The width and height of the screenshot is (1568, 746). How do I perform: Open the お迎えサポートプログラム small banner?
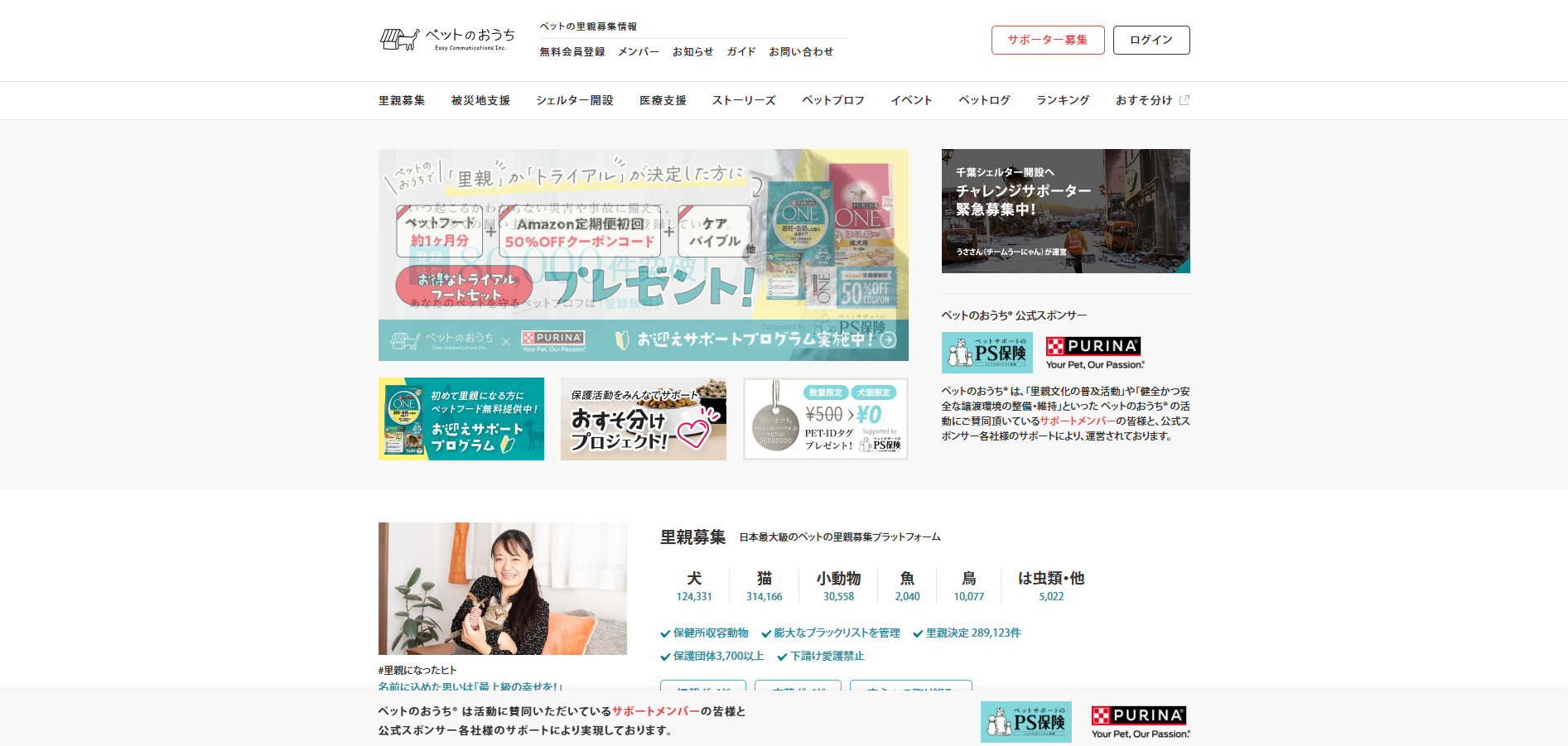point(461,419)
